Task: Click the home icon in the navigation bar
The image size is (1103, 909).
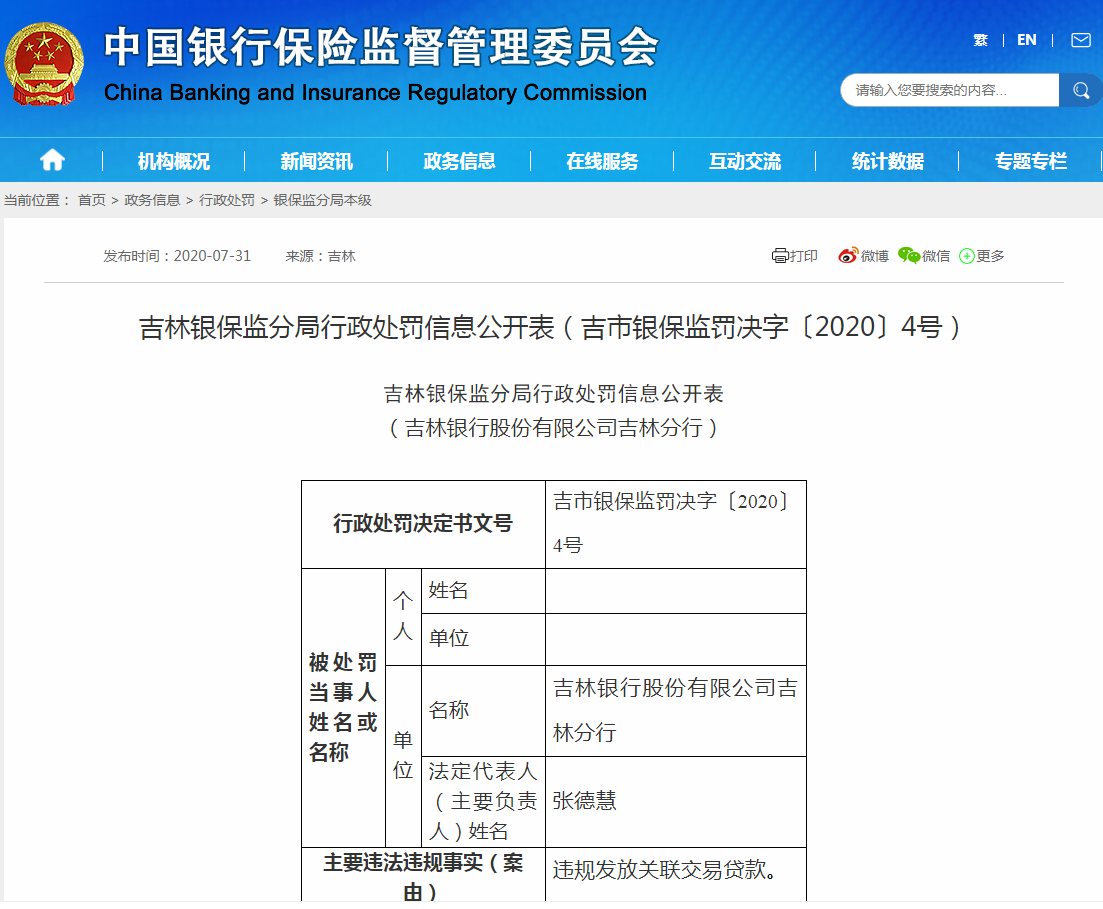Action: [51, 160]
